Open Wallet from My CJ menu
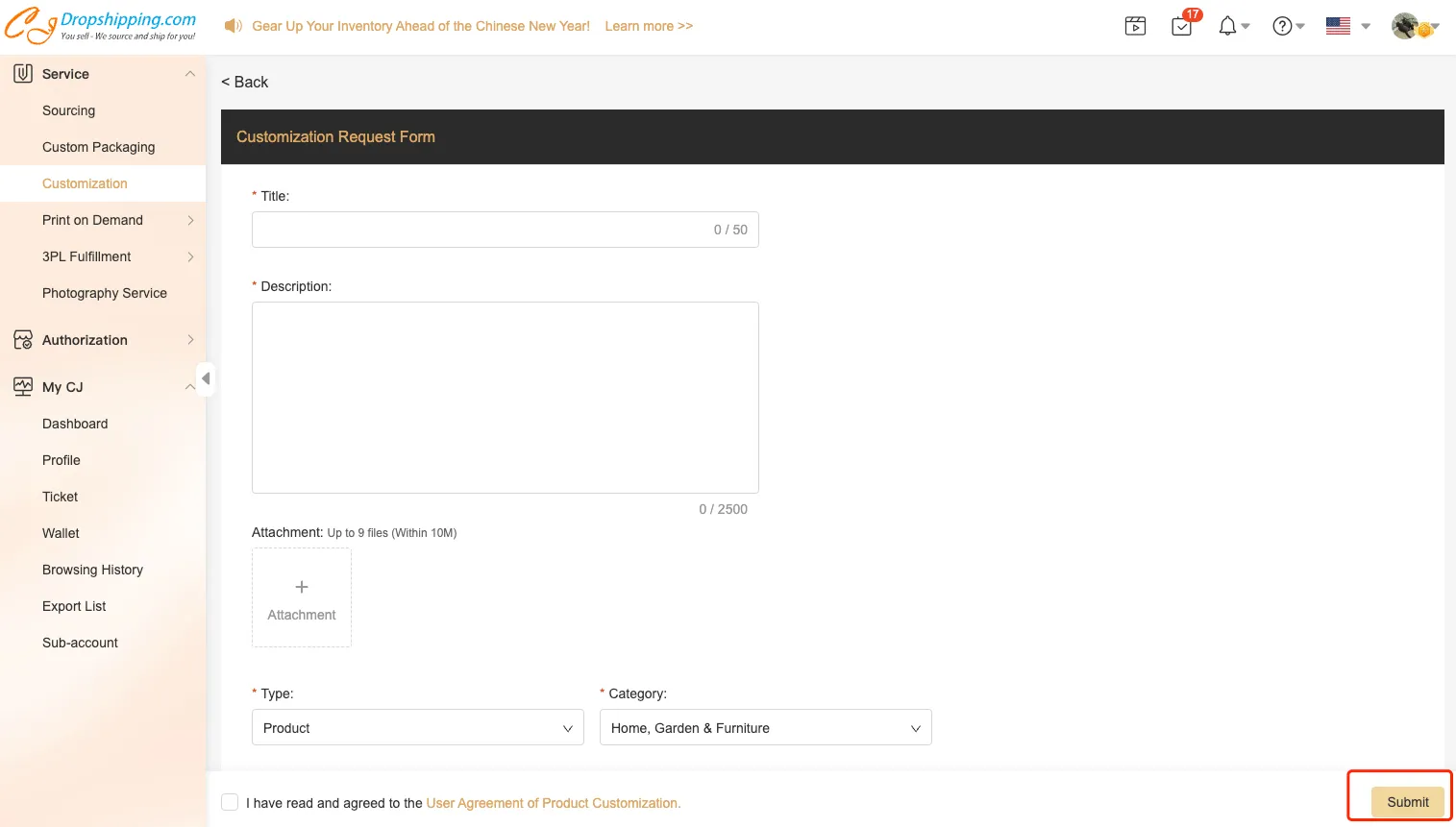Image resolution: width=1456 pixels, height=827 pixels. click(x=61, y=533)
